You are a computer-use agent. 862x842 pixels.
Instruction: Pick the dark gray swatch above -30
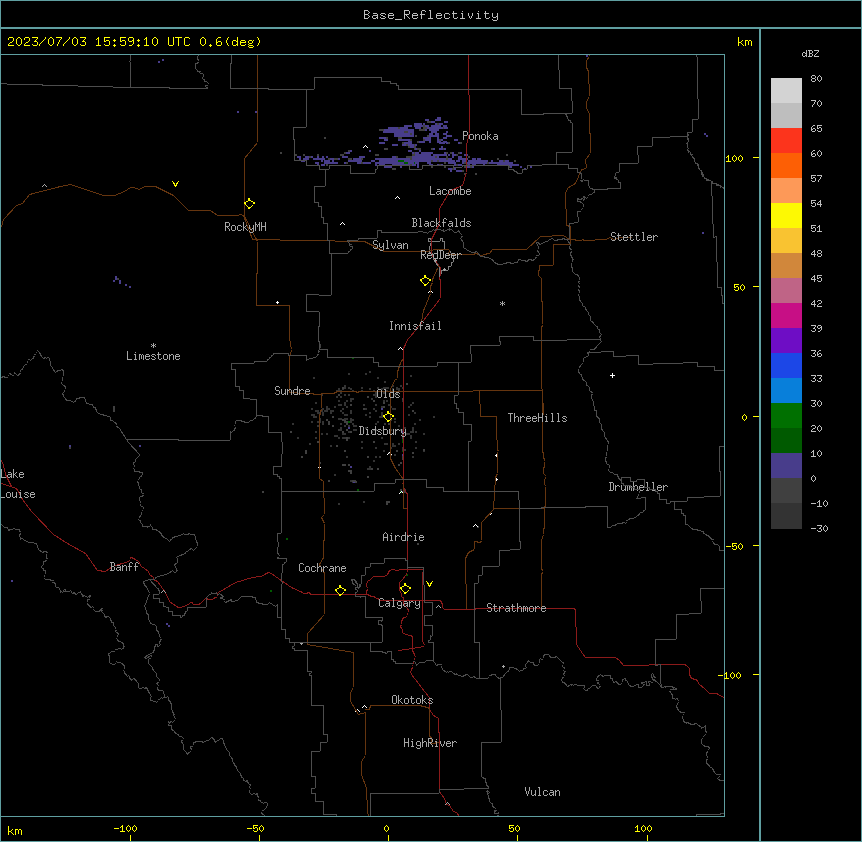click(786, 516)
